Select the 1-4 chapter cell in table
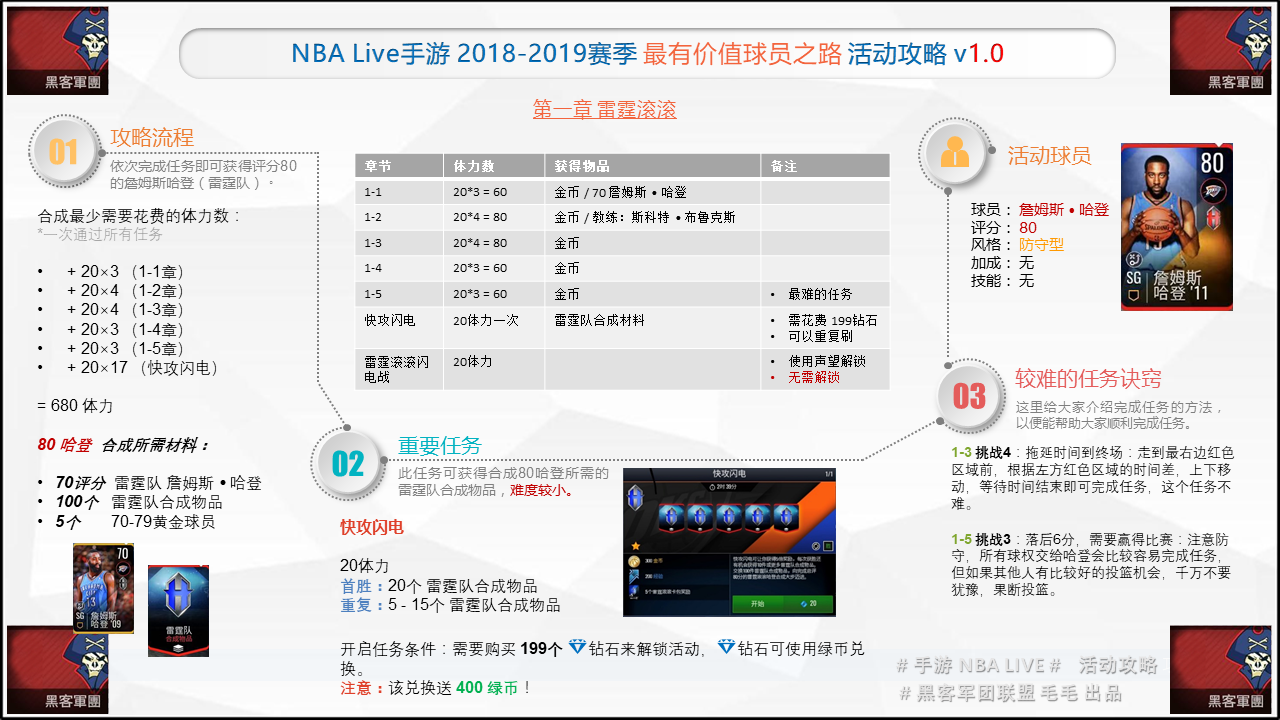Viewport: 1280px width, 720px height. [399, 268]
